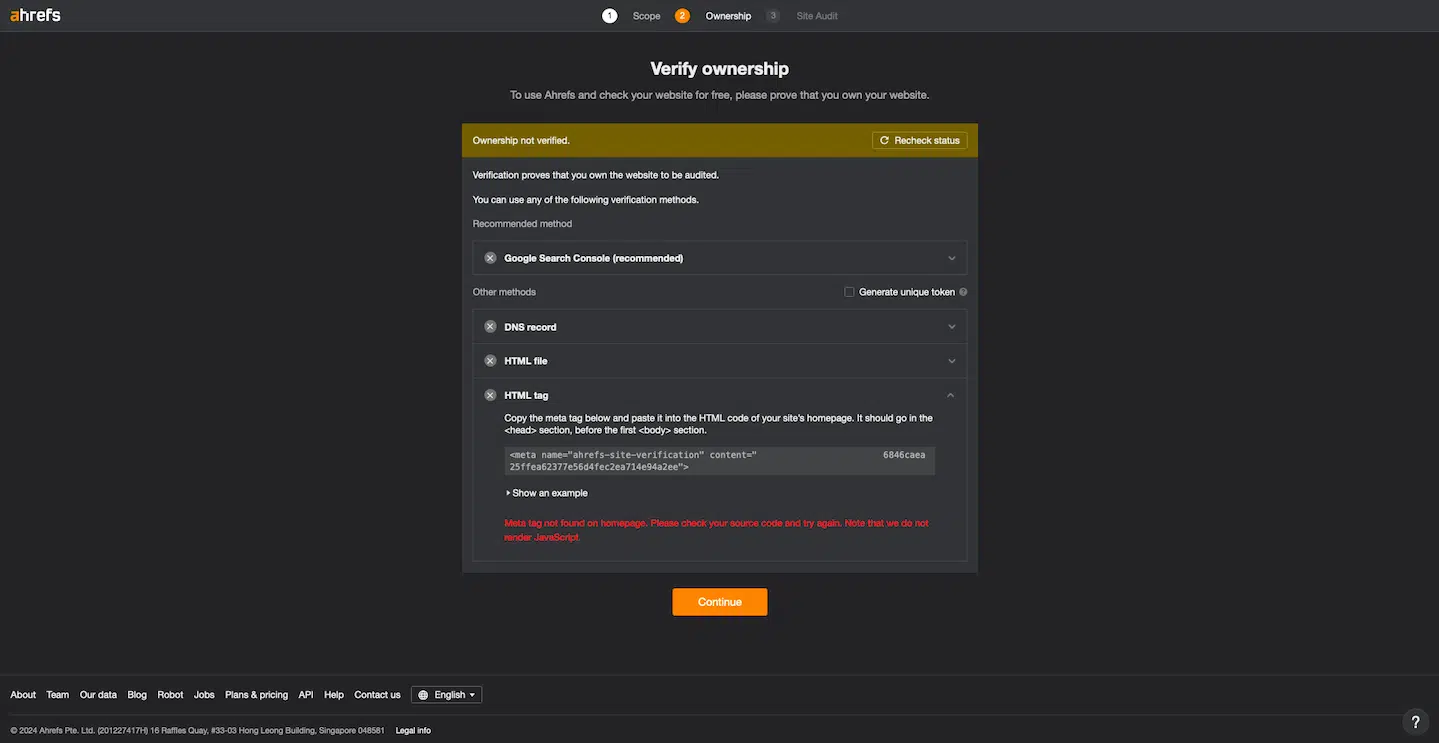The width and height of the screenshot is (1439, 743).
Task: Click the meta tag verification code box
Action: 720,461
